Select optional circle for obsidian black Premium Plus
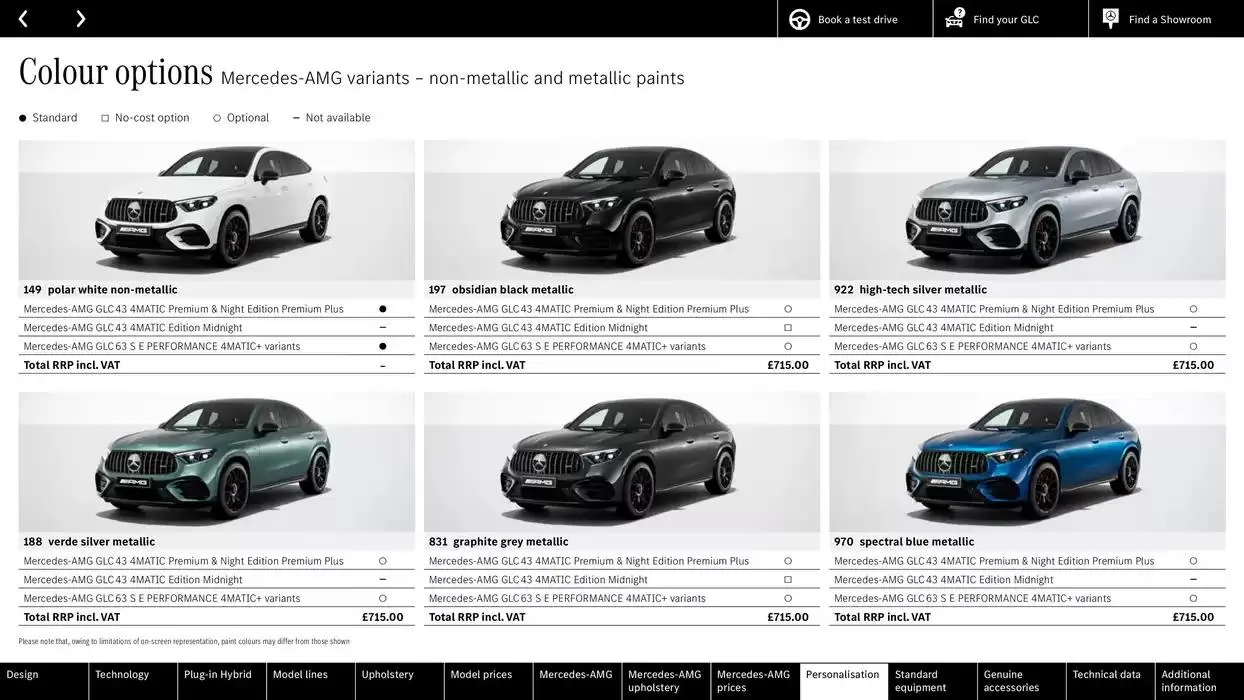 (787, 308)
